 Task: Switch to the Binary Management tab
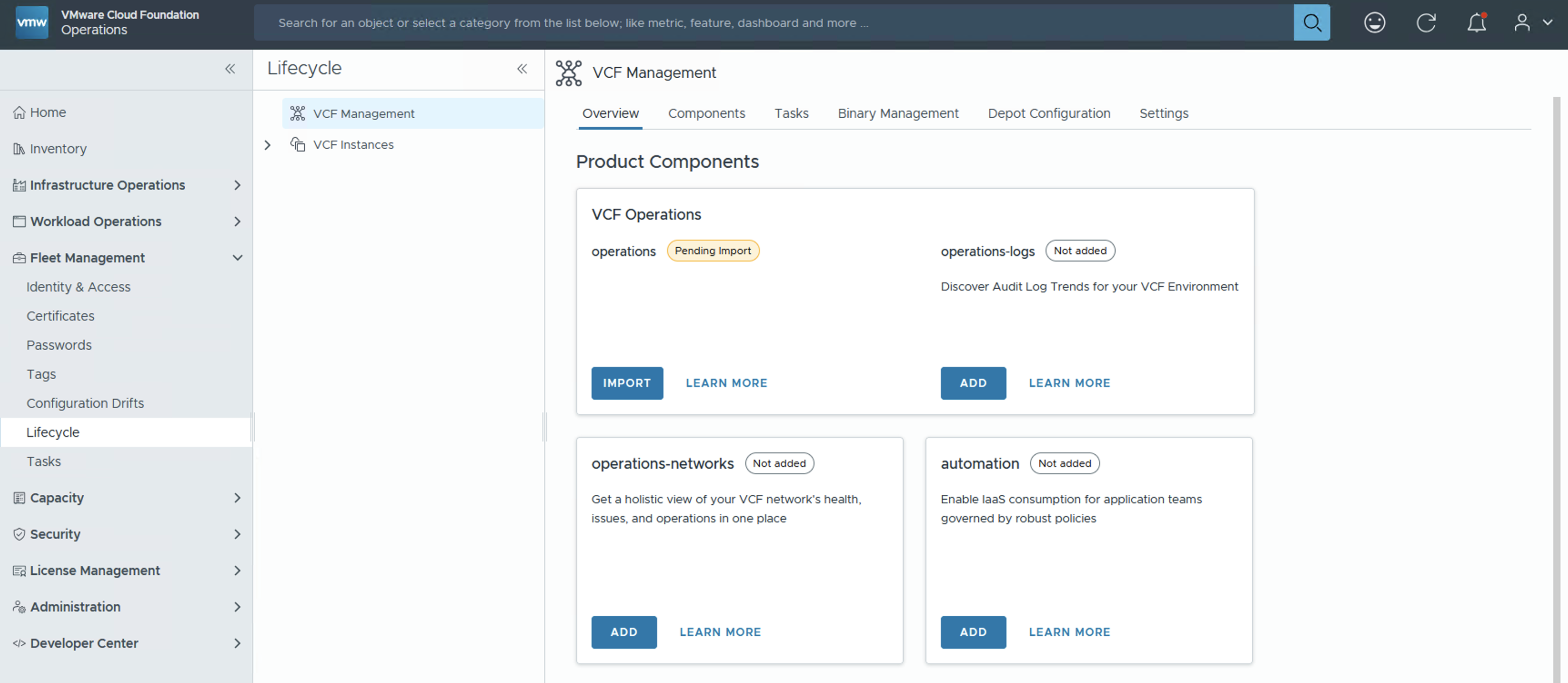pyautogui.click(x=898, y=113)
